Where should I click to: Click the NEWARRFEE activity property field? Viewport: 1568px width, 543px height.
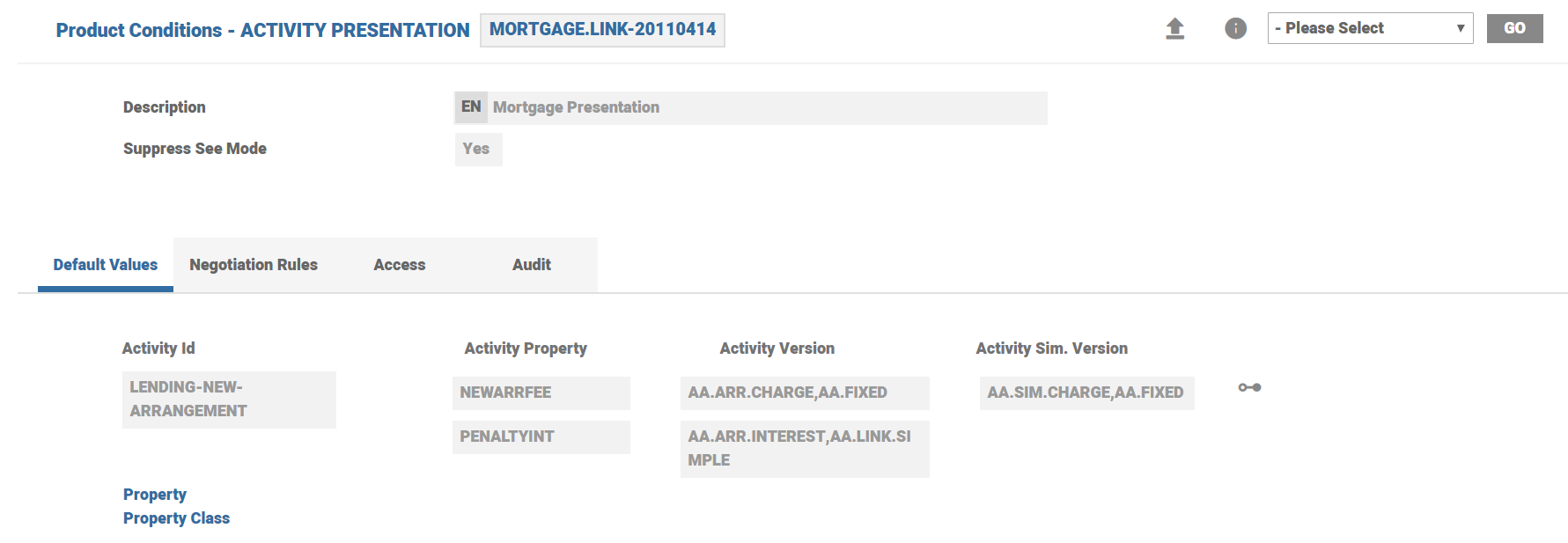point(541,393)
